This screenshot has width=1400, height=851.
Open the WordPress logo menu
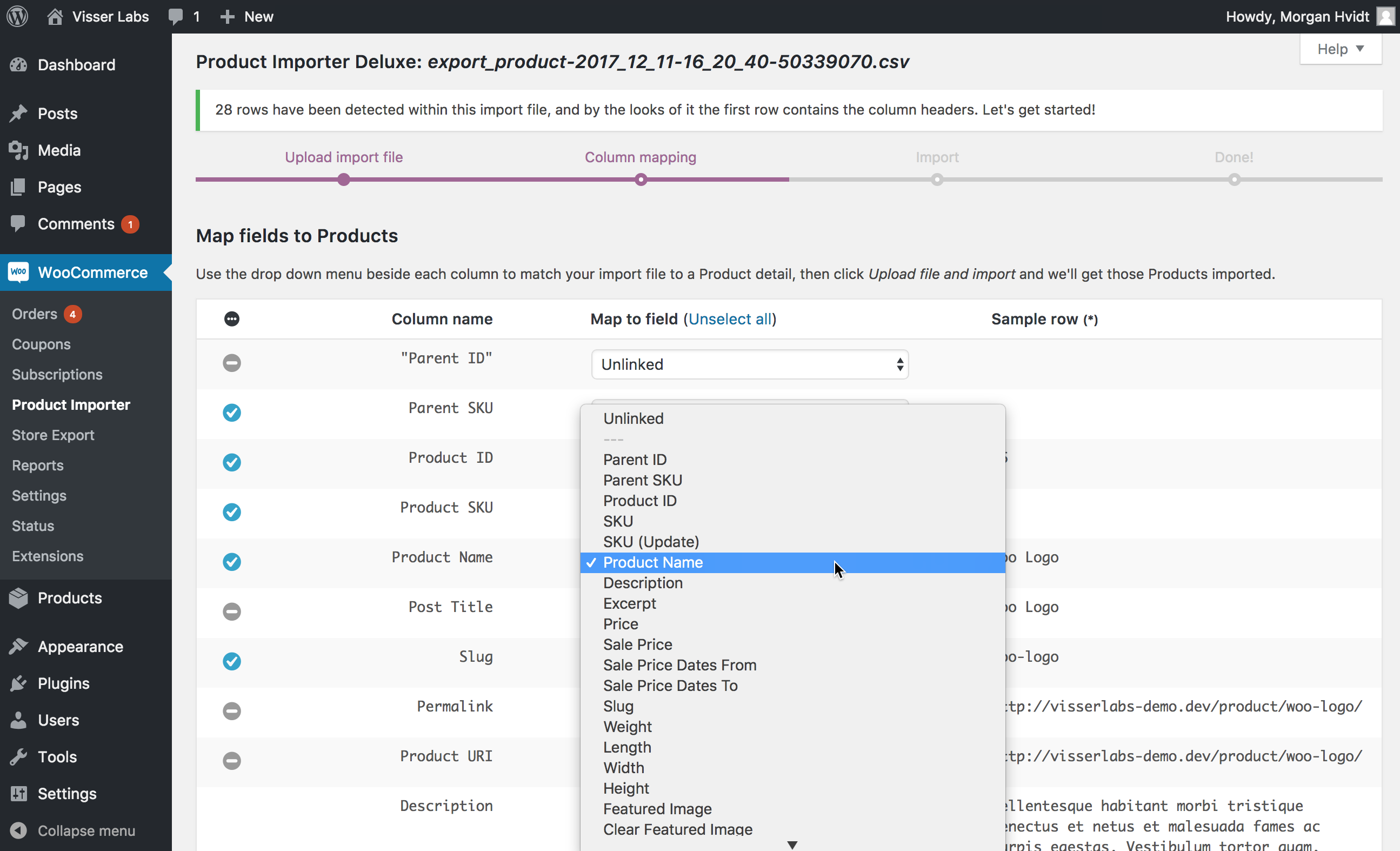18,16
